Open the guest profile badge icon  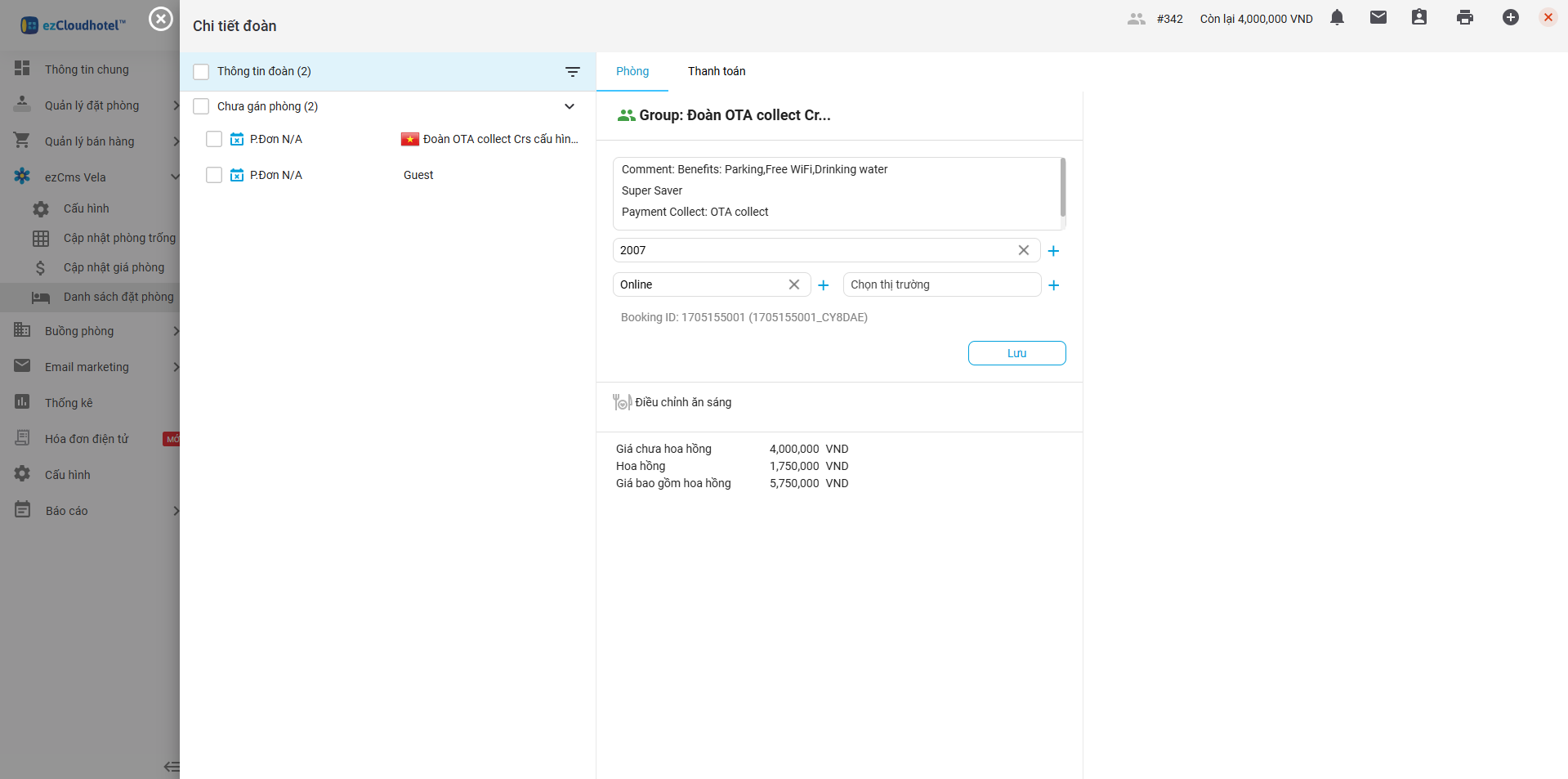tap(1418, 18)
